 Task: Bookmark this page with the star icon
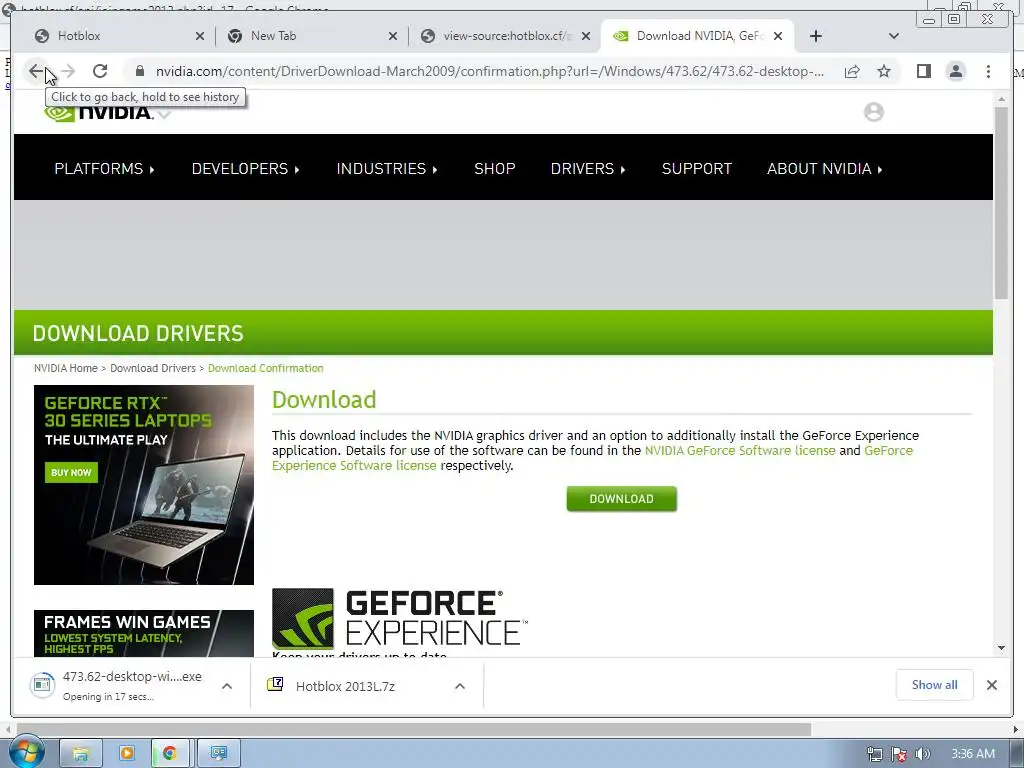884,71
